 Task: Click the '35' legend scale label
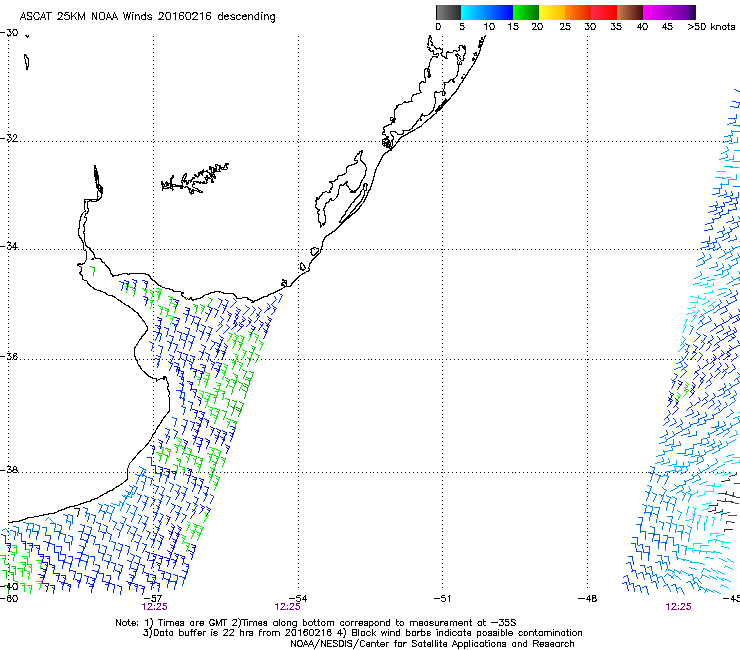[616, 27]
